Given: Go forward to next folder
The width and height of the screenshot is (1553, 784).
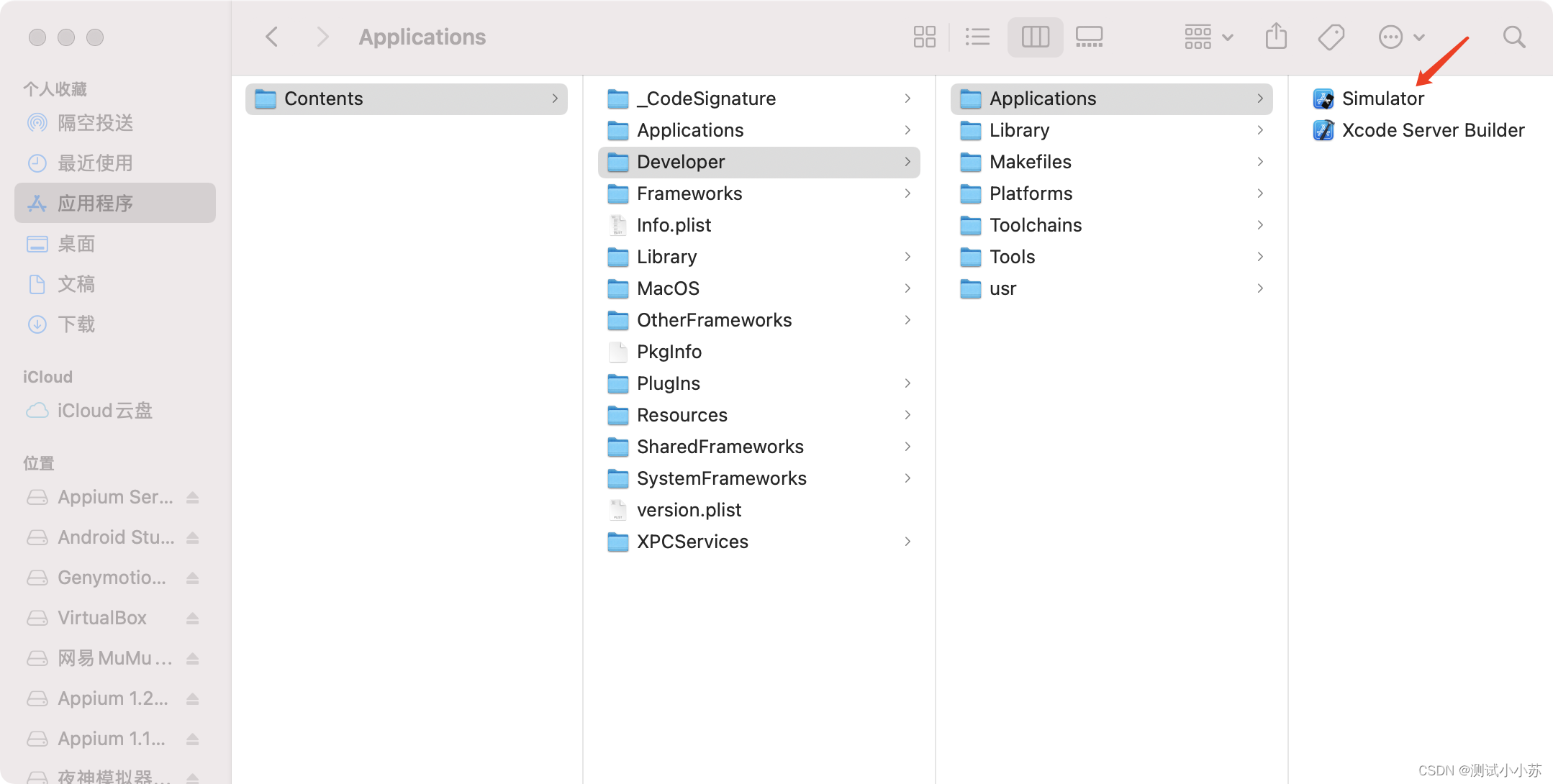Looking at the screenshot, I should coord(322,37).
